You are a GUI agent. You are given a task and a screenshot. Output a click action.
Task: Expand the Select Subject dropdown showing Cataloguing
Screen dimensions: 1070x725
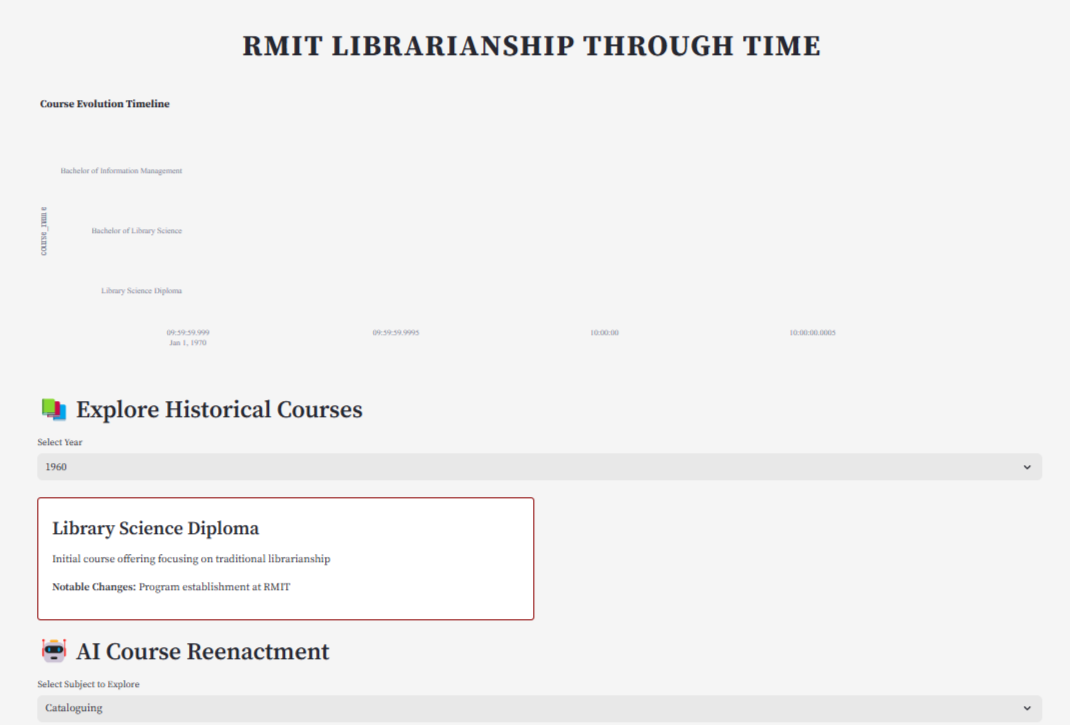tap(539, 708)
